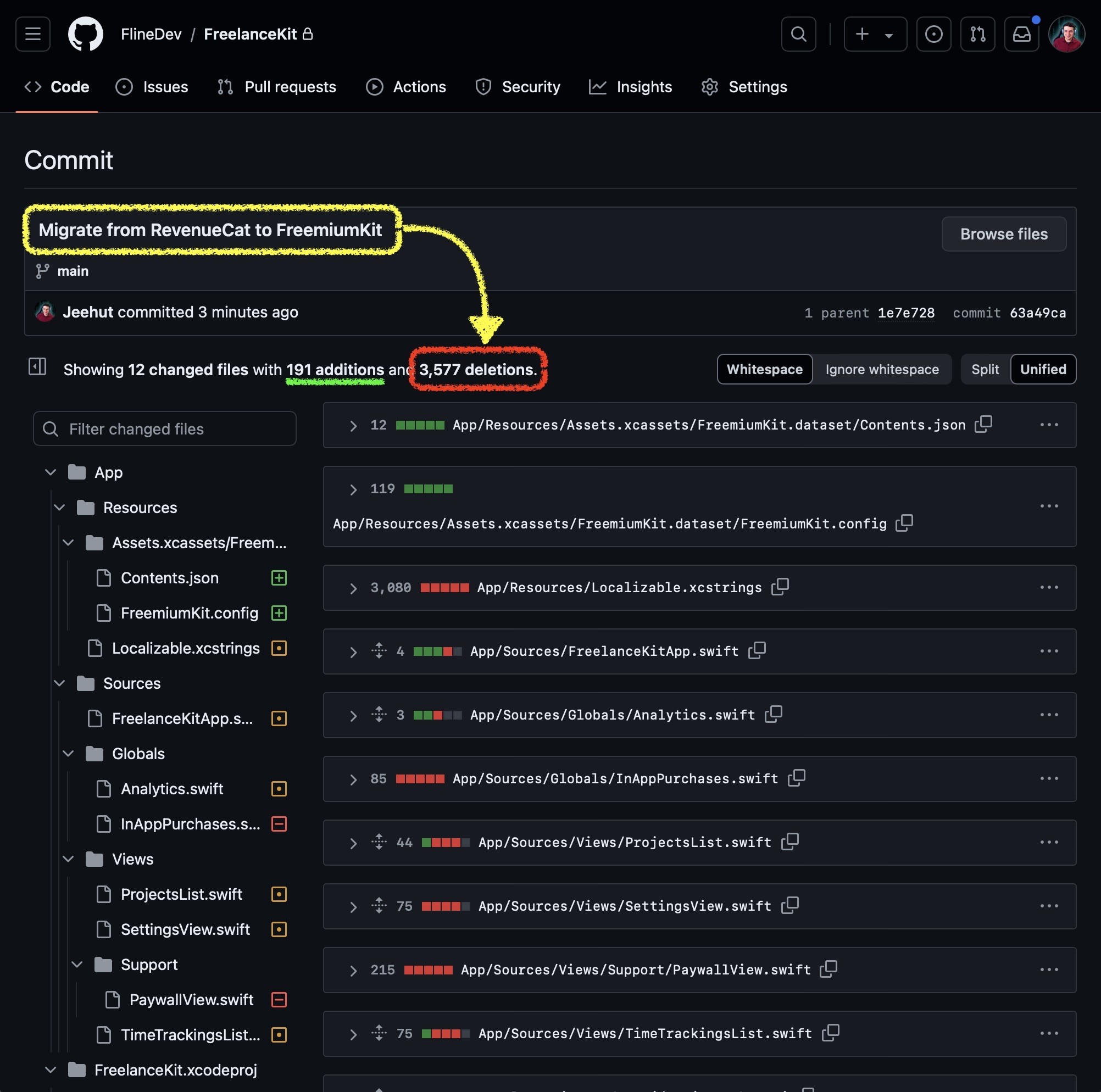Viewport: 1101px width, 1092px height.
Task: Expand all lines icon for Analytics.swift
Action: tap(379, 714)
